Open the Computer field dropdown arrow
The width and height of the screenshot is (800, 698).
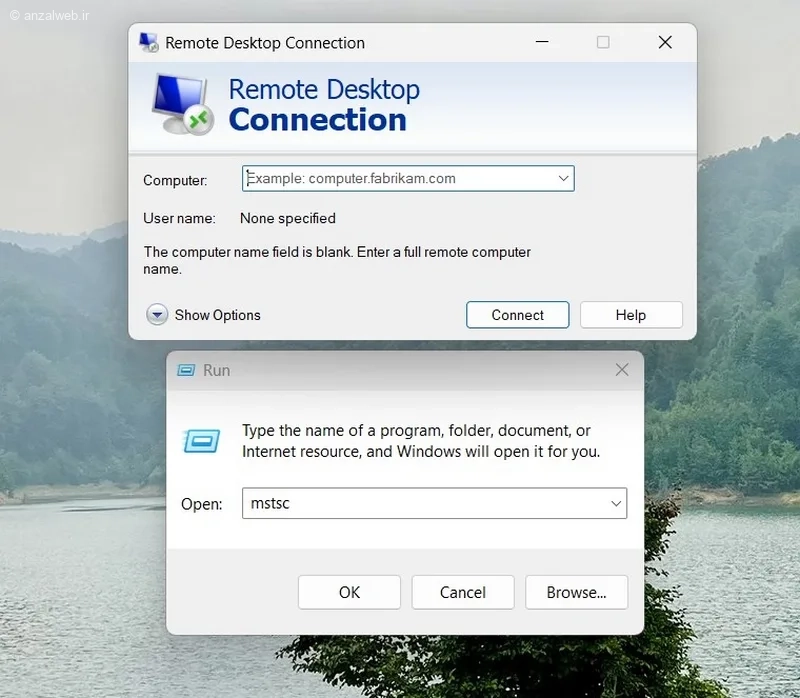pyautogui.click(x=563, y=179)
